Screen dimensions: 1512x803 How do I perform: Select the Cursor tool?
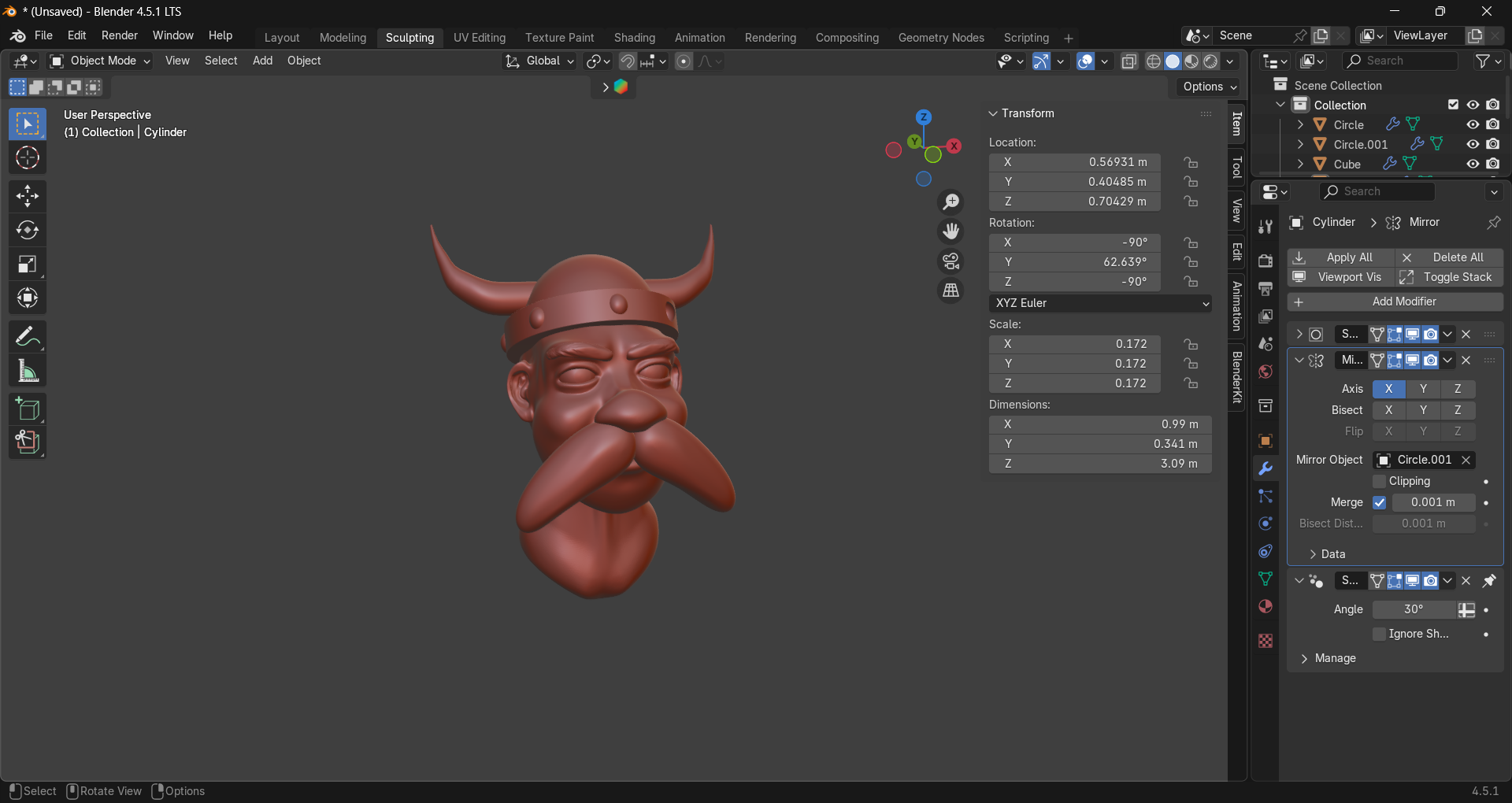28,158
